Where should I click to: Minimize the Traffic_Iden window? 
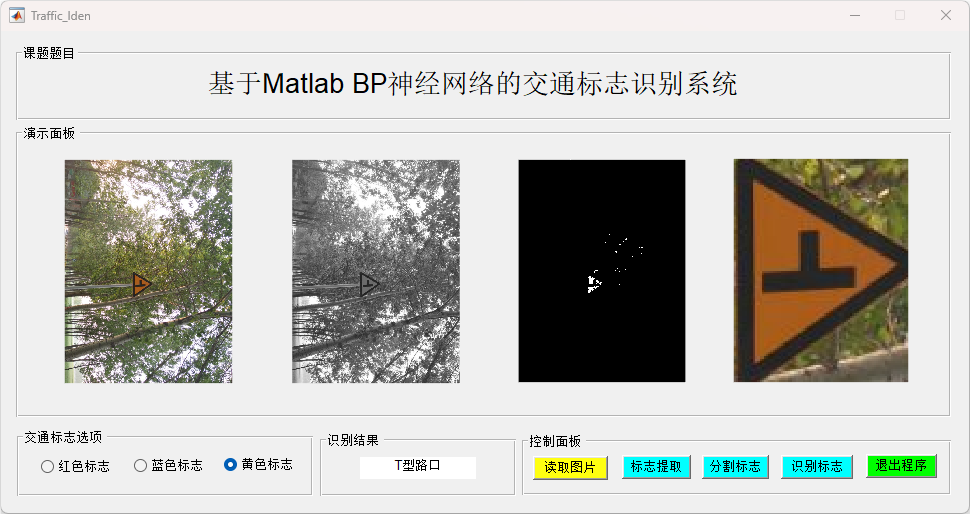855,15
